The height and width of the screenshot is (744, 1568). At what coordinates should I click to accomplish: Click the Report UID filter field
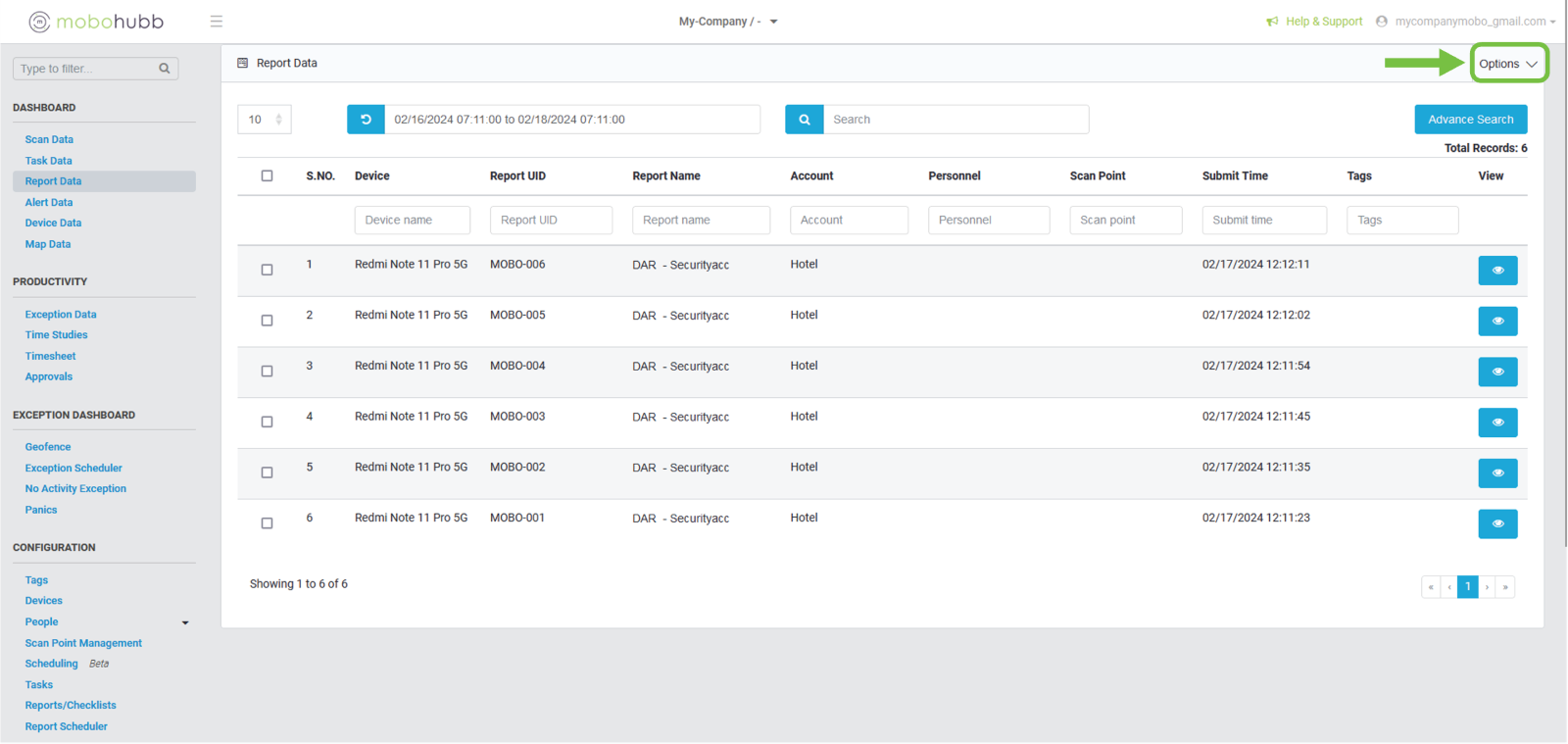click(x=551, y=221)
